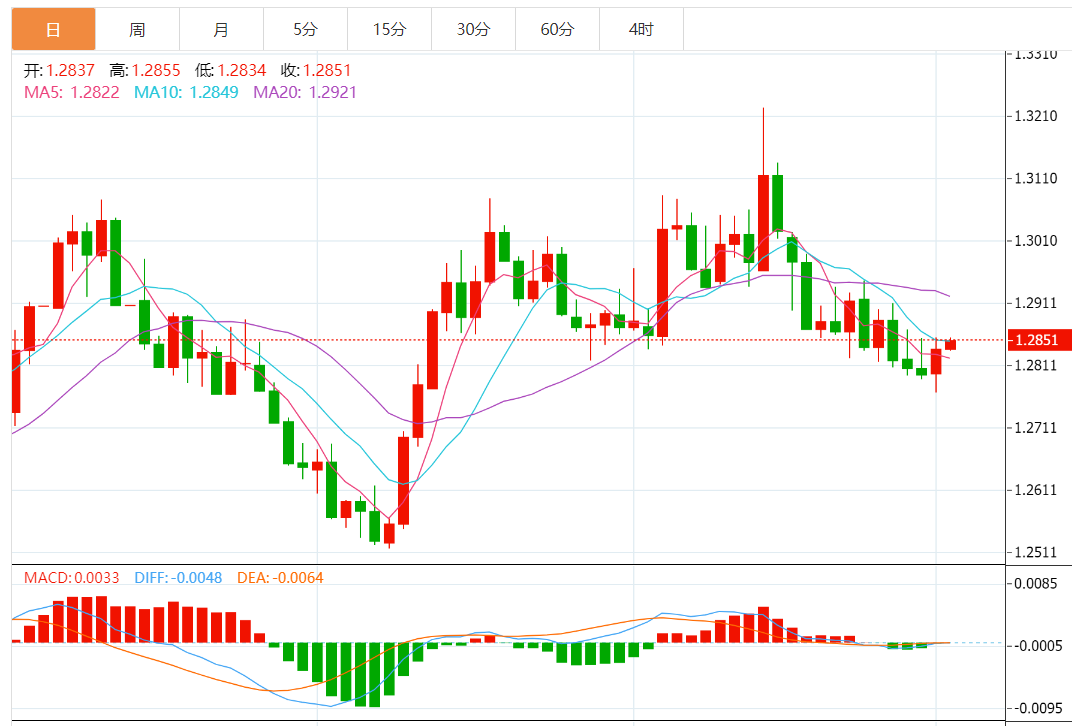
Task: Click the 1.3110 price axis label
Action: (x=1037, y=178)
